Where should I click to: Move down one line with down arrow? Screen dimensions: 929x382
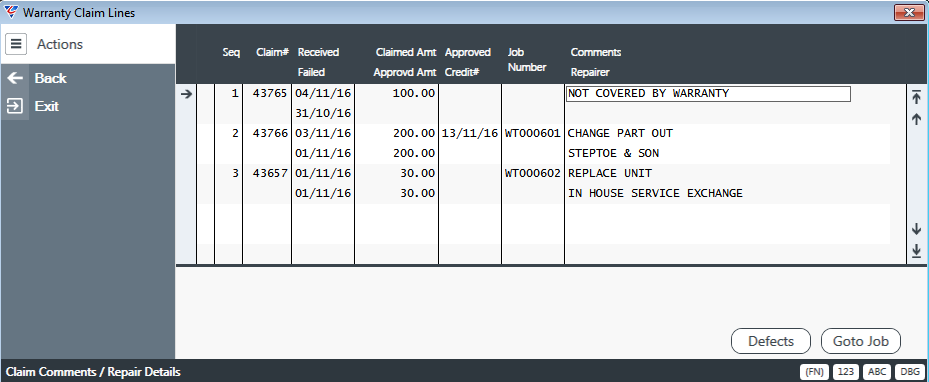coord(916,229)
